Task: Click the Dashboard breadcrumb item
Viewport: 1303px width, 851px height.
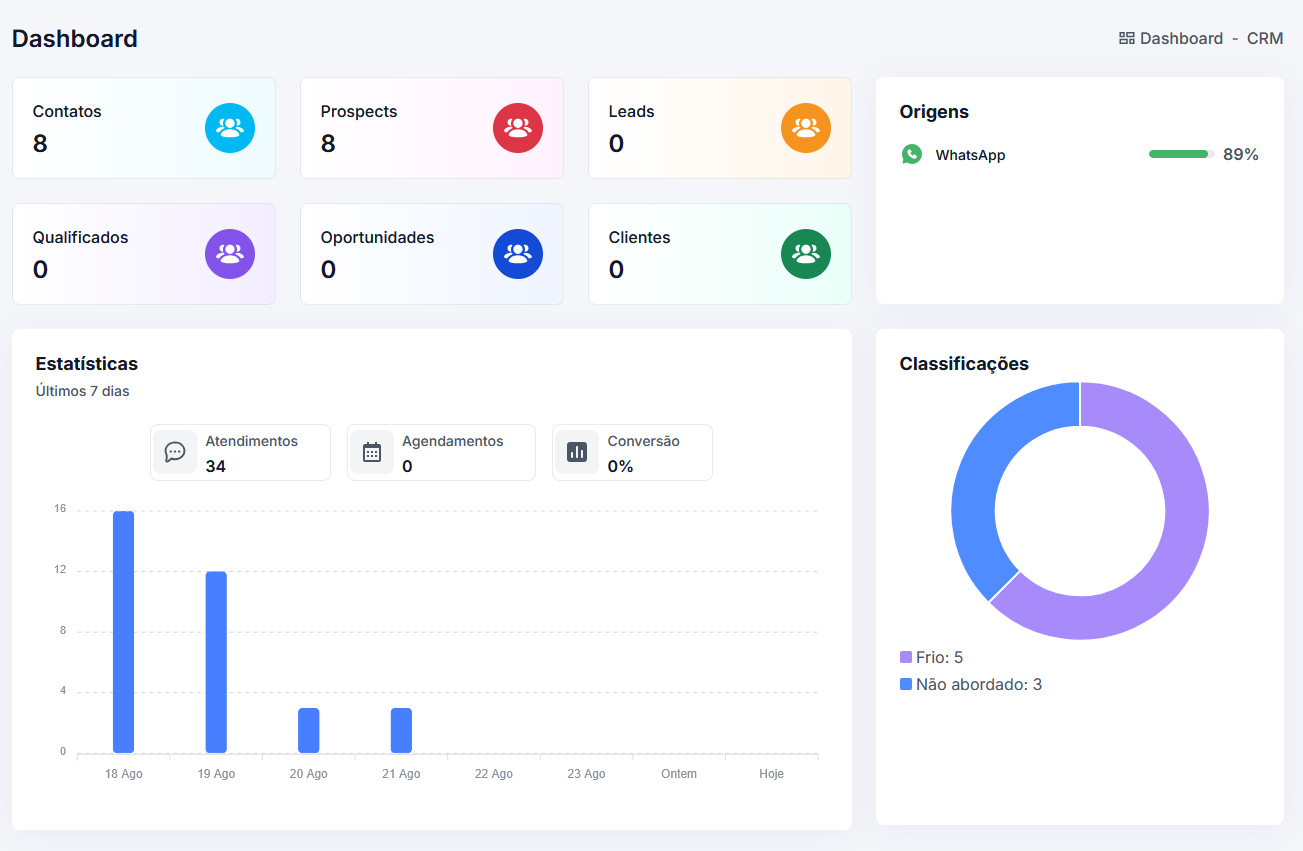Action: click(x=1180, y=38)
